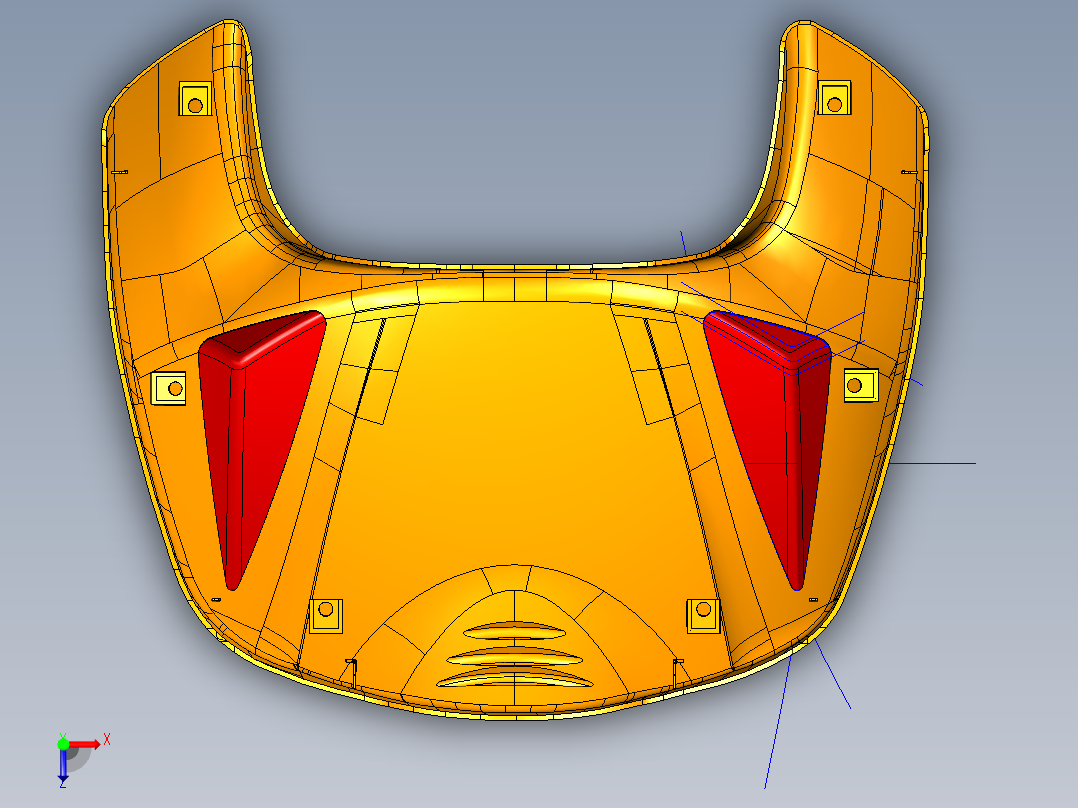
Task: Pick the top-right square mounting boss
Action: point(834,99)
